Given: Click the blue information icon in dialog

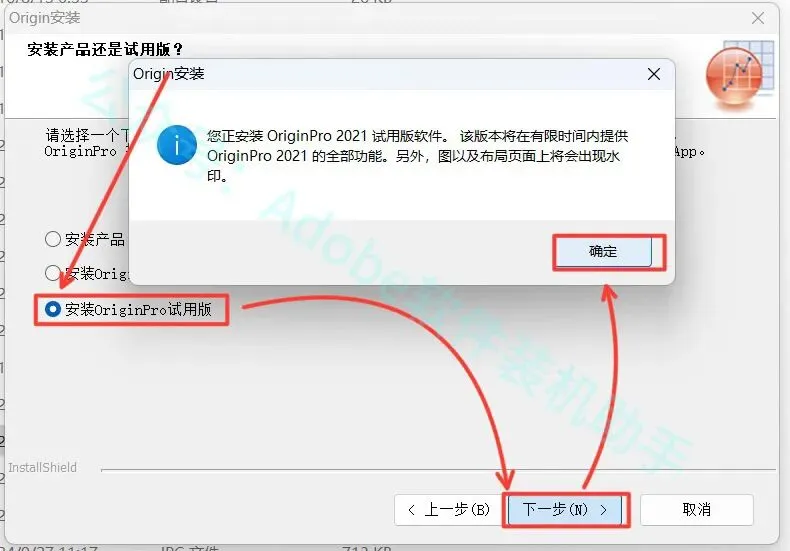Looking at the screenshot, I should click(x=176, y=145).
